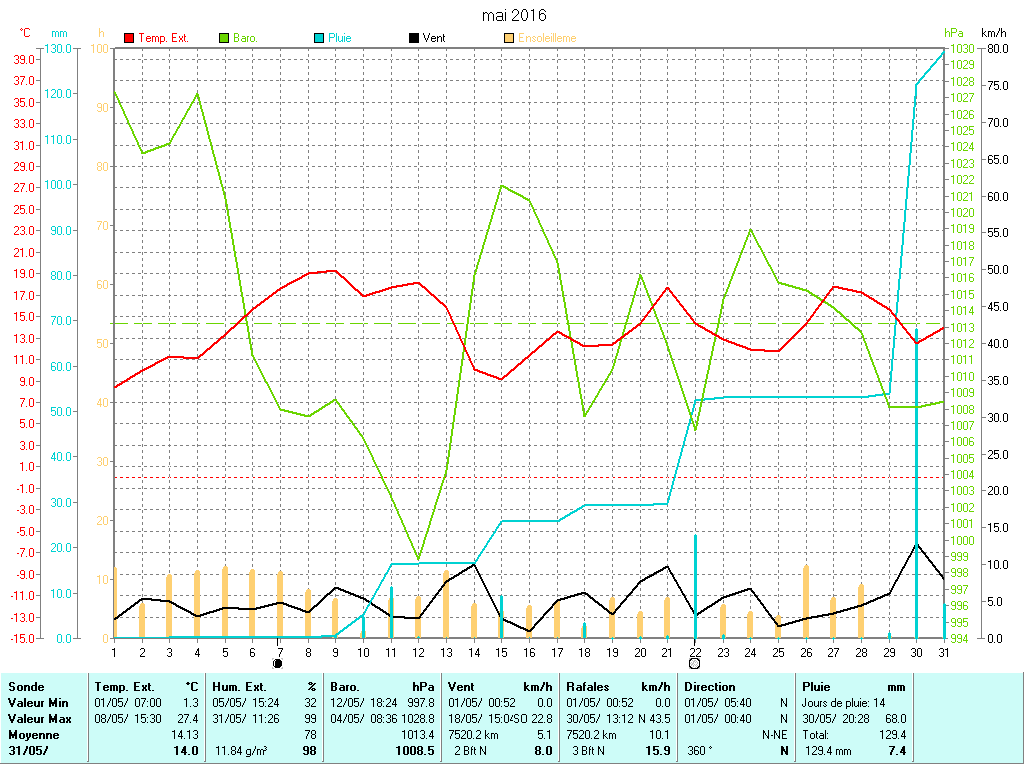This screenshot has width=1024, height=764.
Task: Click the full moon icon below day 22
Action: pyautogui.click(x=694, y=663)
